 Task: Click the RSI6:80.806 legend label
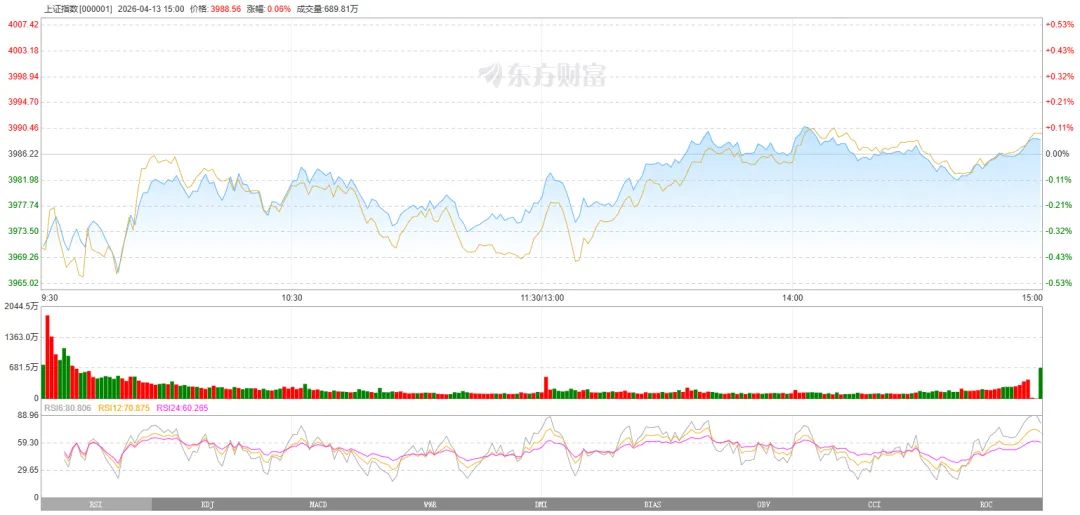[68, 408]
